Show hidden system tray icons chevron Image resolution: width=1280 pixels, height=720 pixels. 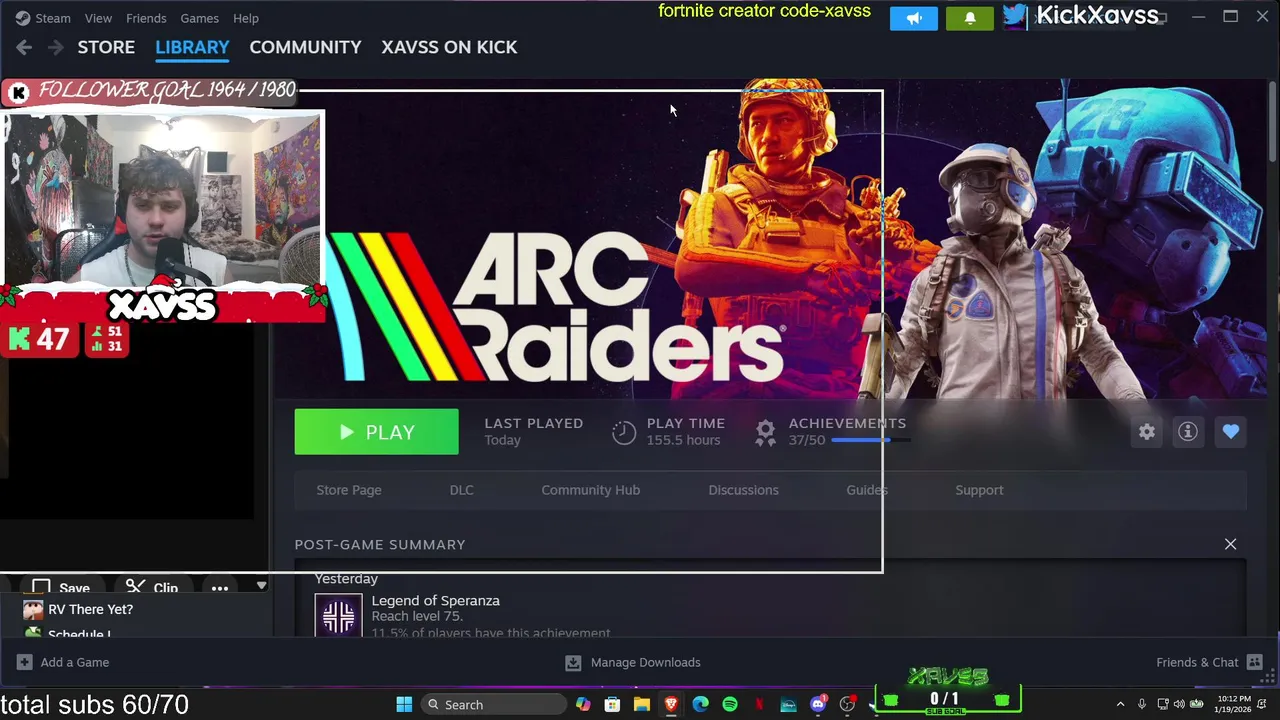[1120, 704]
